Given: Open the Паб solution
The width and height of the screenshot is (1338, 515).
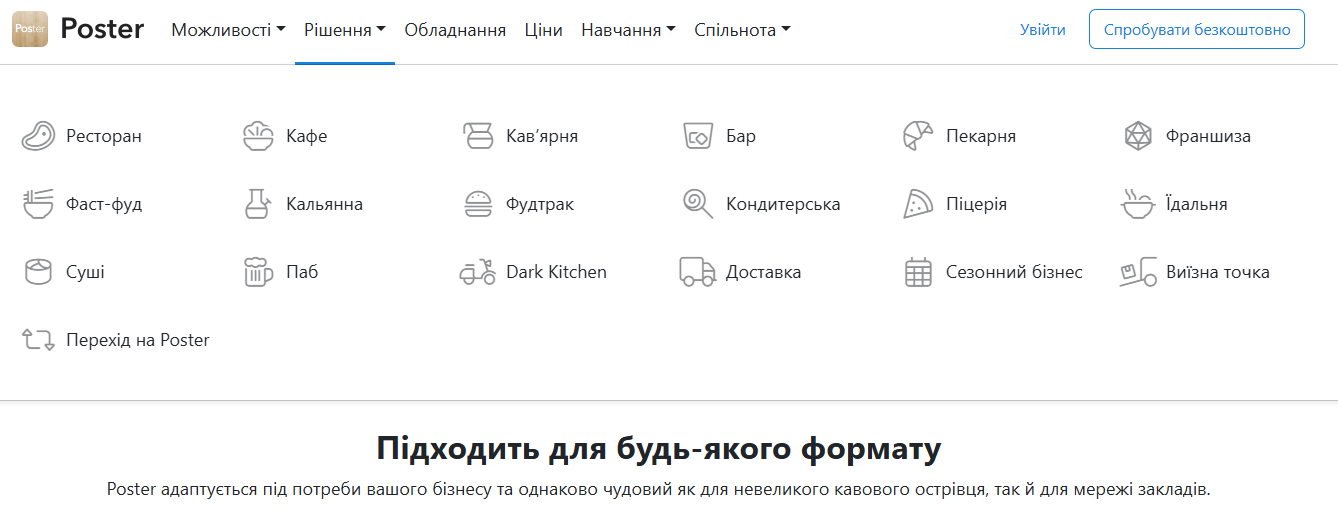Looking at the screenshot, I should click(x=302, y=272).
